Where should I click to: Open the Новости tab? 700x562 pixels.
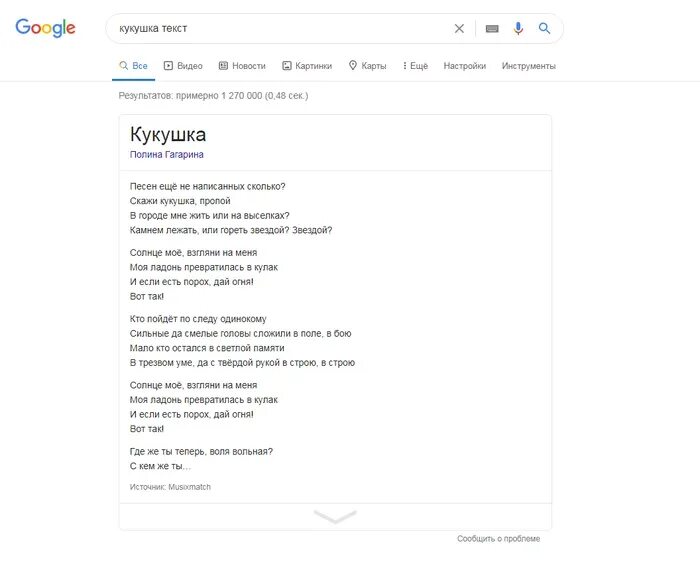[242, 66]
